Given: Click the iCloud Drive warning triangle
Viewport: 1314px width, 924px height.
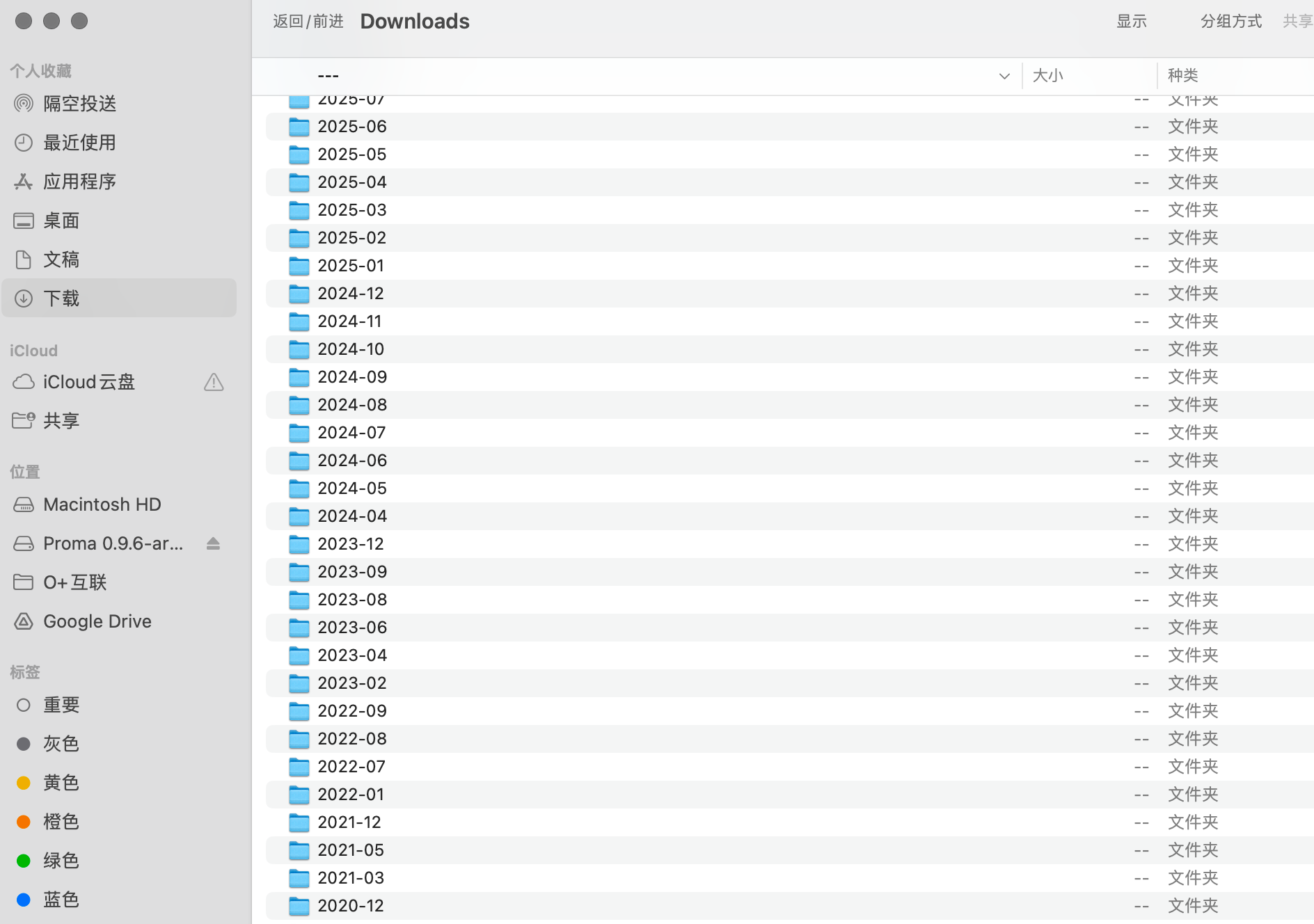Looking at the screenshot, I should click(214, 382).
